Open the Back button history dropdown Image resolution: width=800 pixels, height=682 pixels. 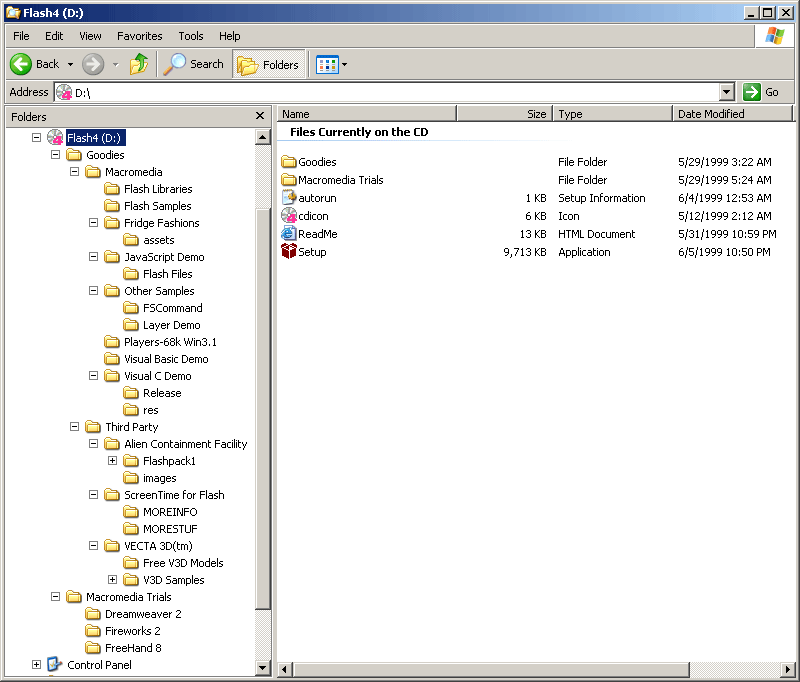pyautogui.click(x=70, y=64)
